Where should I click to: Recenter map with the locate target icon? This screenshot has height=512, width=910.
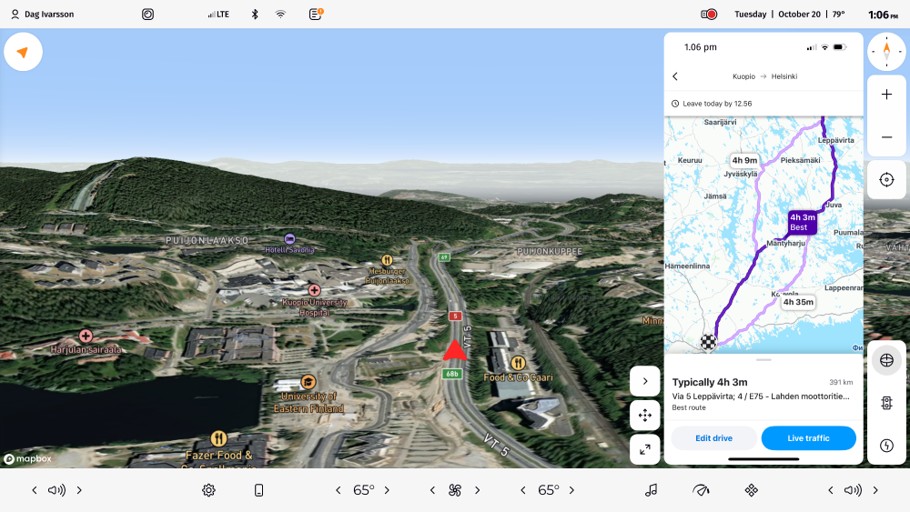coord(886,180)
